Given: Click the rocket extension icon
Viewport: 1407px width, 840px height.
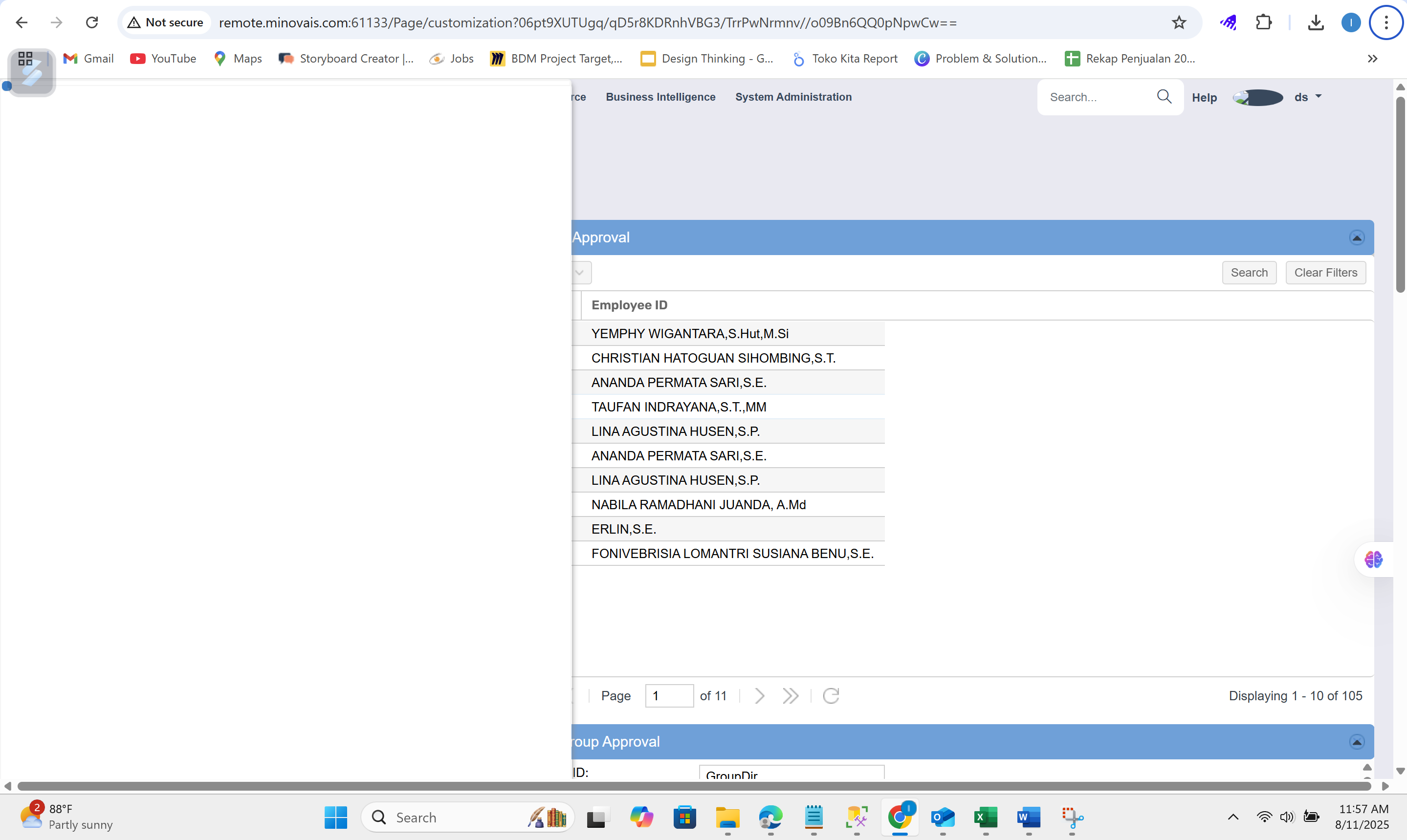Looking at the screenshot, I should point(1229,22).
